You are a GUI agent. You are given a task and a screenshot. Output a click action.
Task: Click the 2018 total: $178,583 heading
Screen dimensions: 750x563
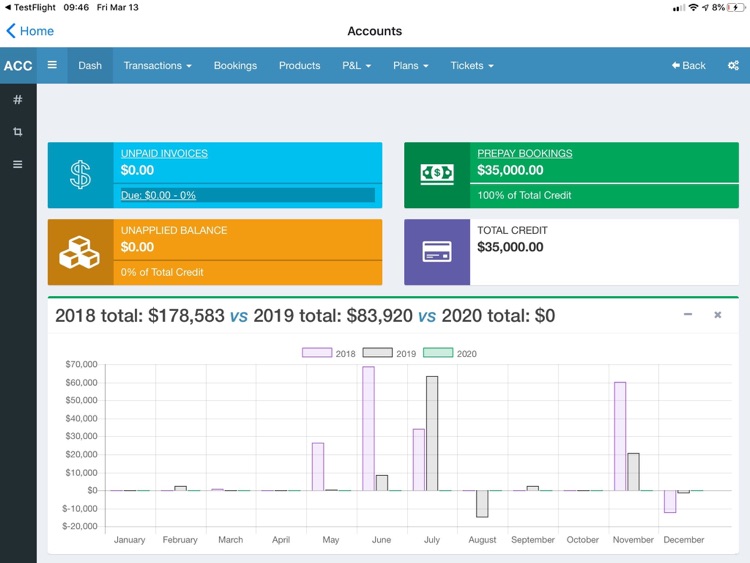[140, 316]
